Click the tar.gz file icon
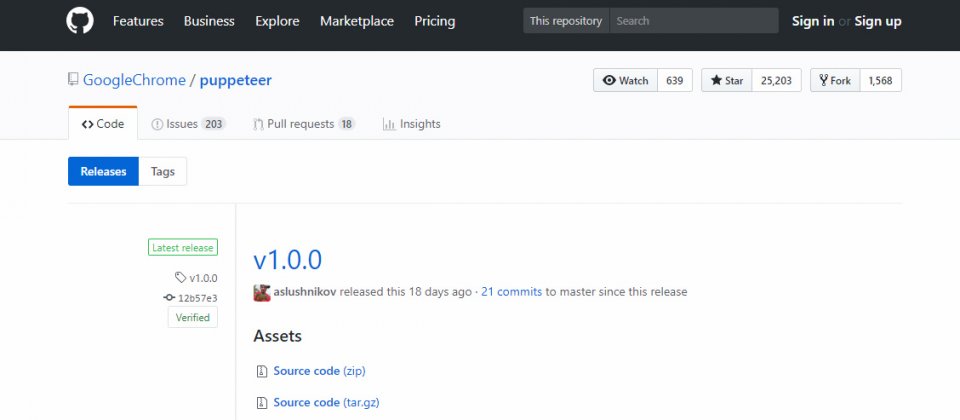 coord(262,403)
